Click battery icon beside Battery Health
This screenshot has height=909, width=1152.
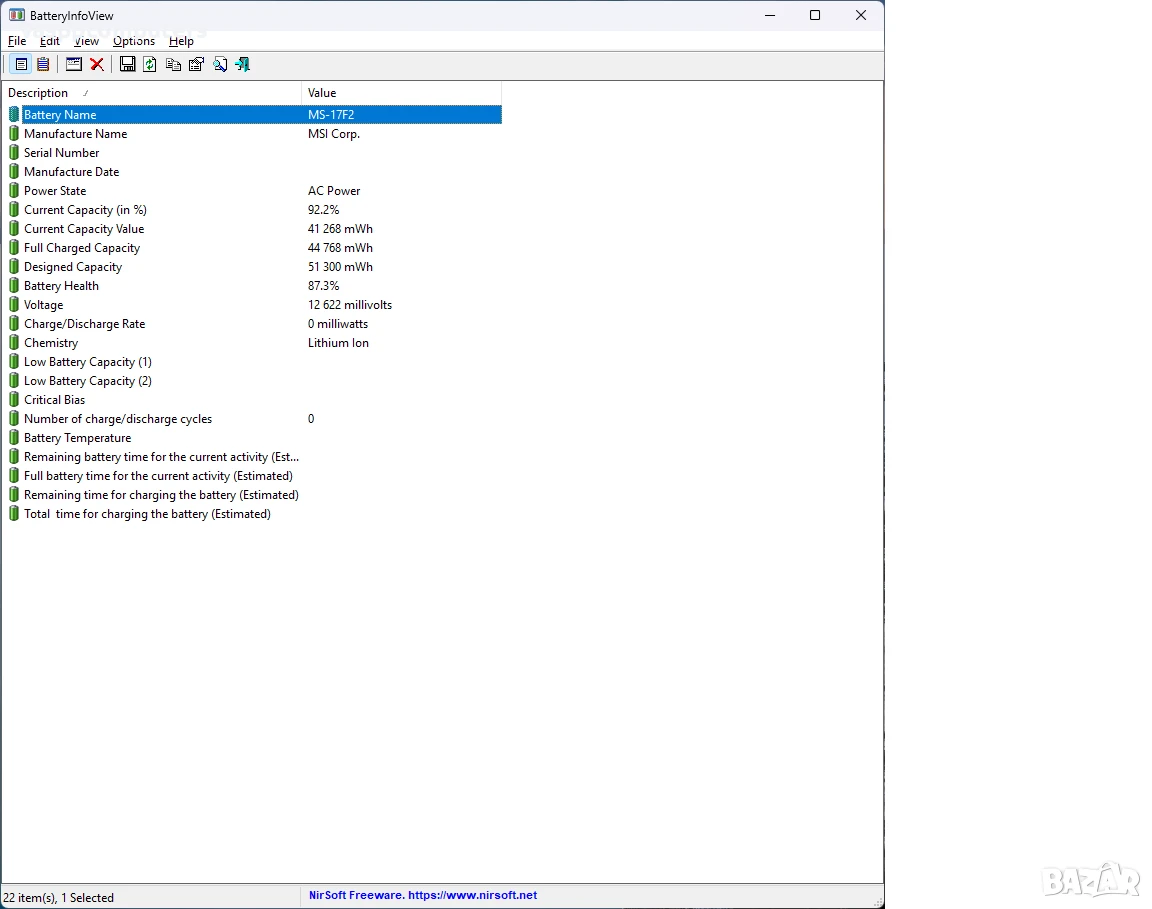[x=14, y=286]
